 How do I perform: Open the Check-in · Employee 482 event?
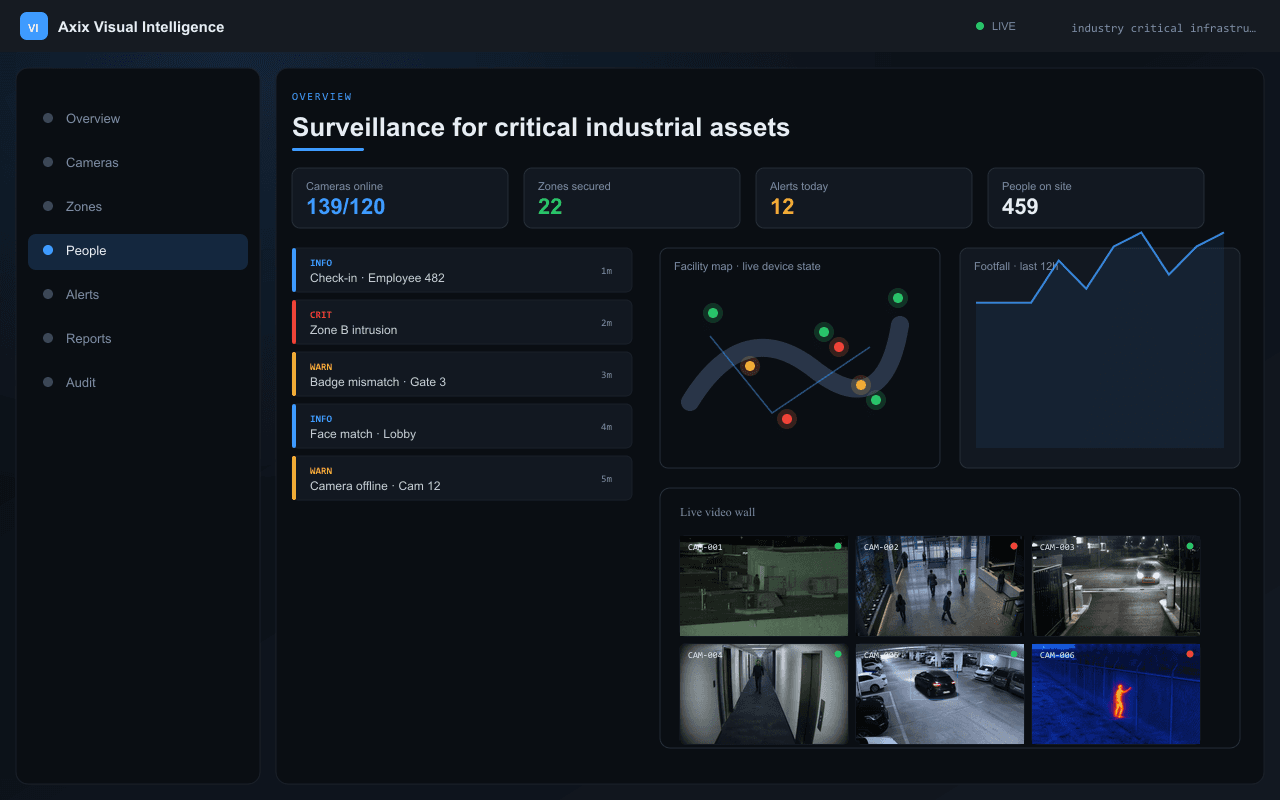(x=462, y=270)
